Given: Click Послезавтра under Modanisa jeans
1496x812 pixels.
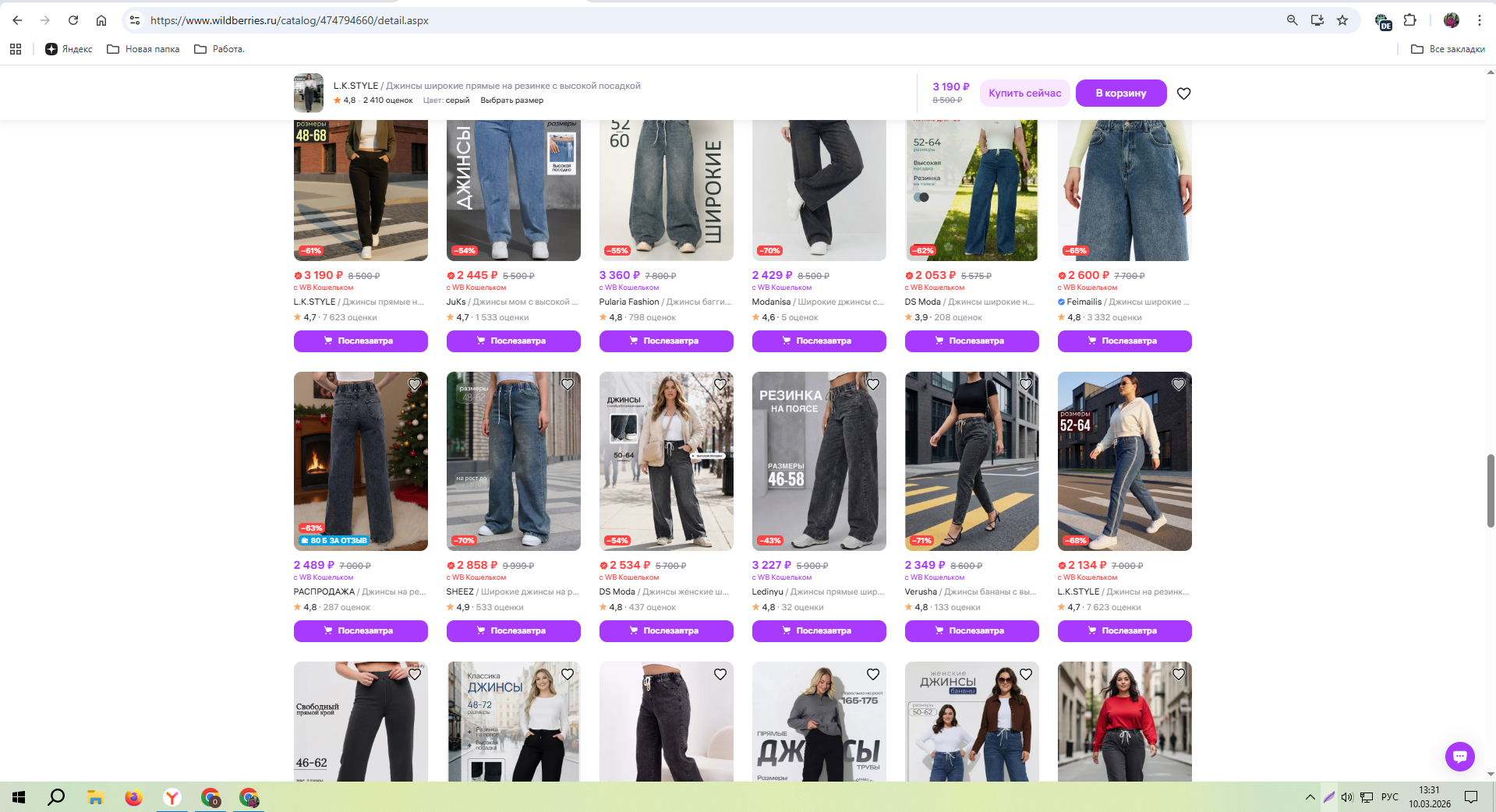Looking at the screenshot, I should click(x=819, y=341).
